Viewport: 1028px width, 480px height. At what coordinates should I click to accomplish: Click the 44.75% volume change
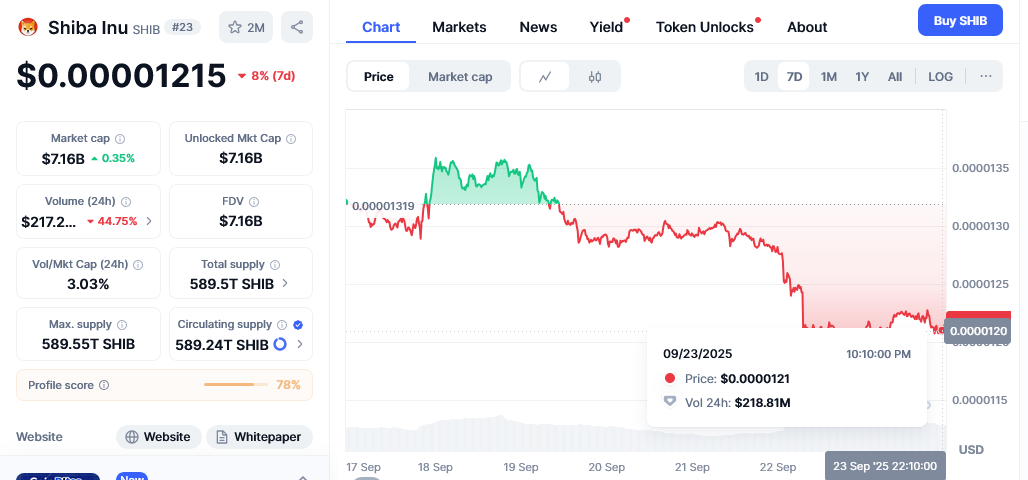[112, 221]
